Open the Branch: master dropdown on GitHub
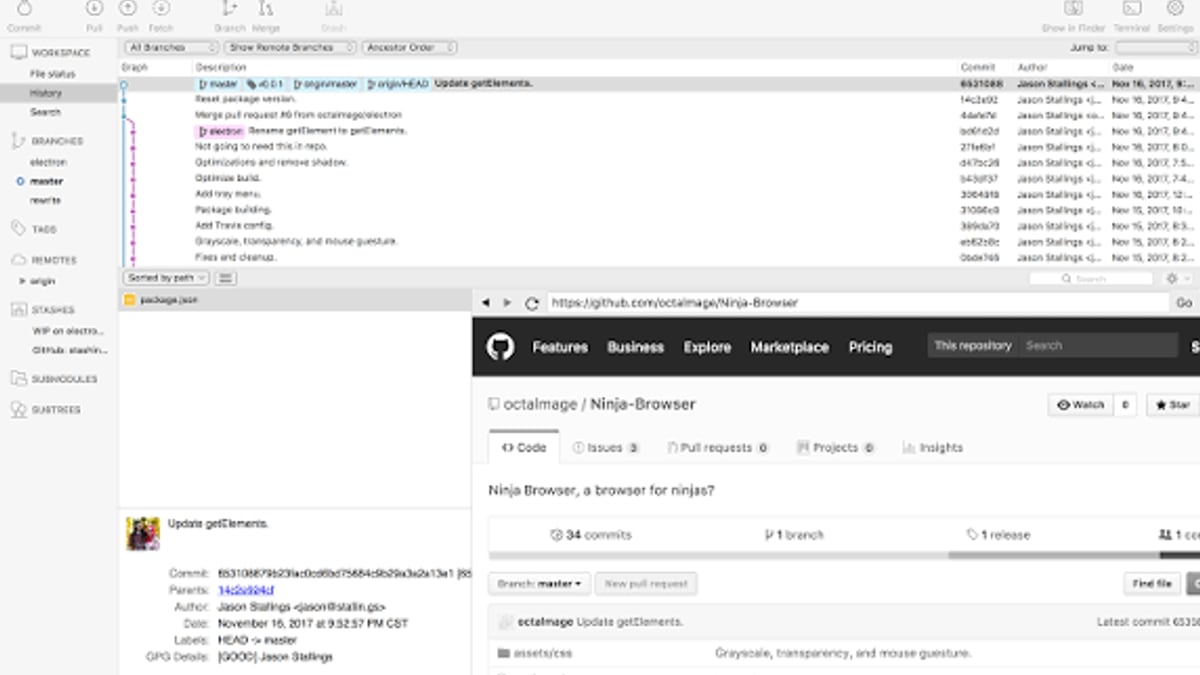This screenshot has width=1200, height=675. click(x=538, y=584)
